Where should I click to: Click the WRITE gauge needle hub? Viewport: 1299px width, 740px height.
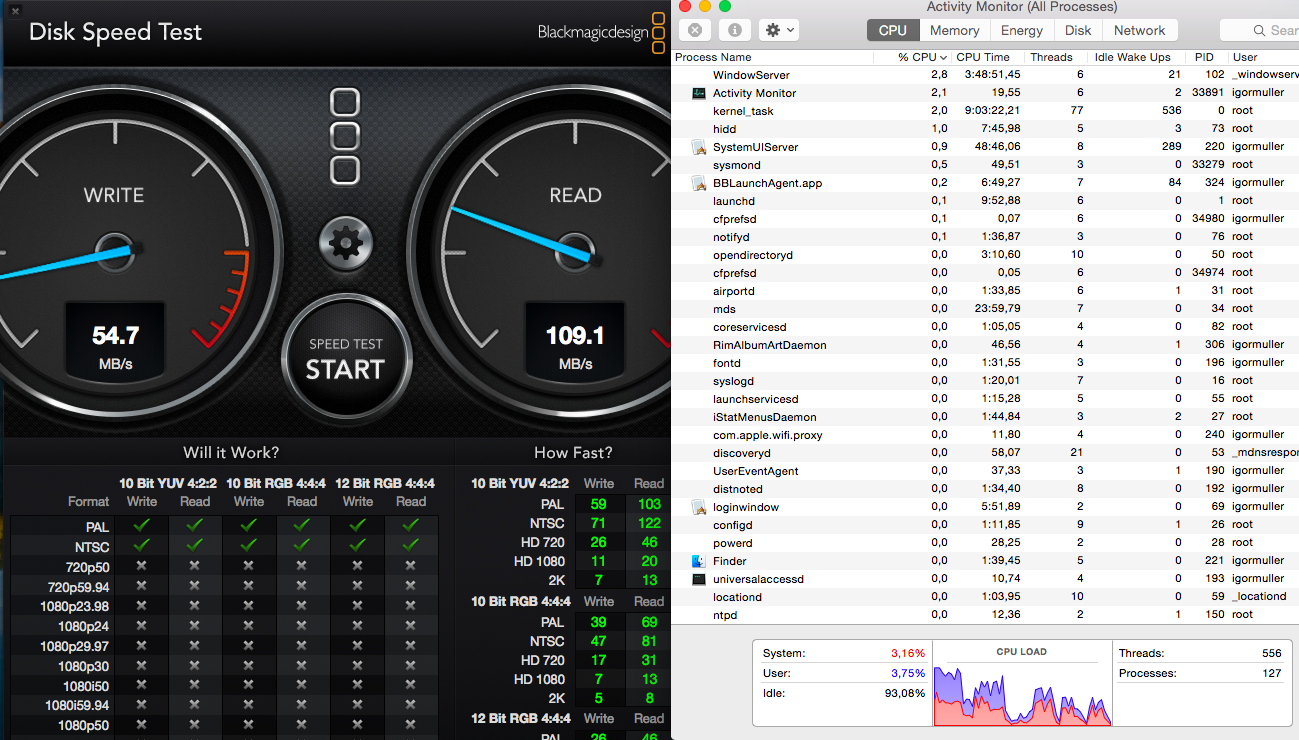click(x=116, y=250)
